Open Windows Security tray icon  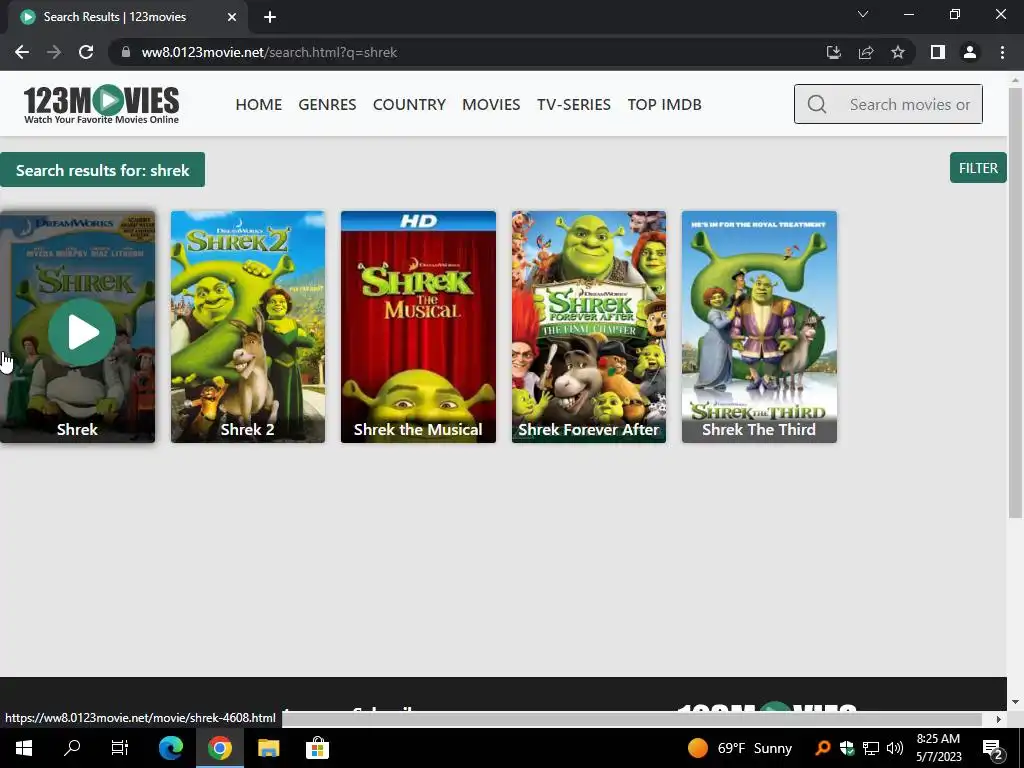pos(847,748)
